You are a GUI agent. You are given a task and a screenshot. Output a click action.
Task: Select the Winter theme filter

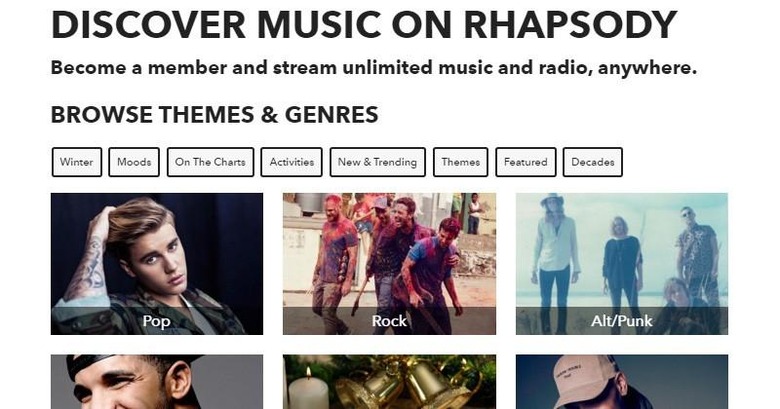(77, 162)
